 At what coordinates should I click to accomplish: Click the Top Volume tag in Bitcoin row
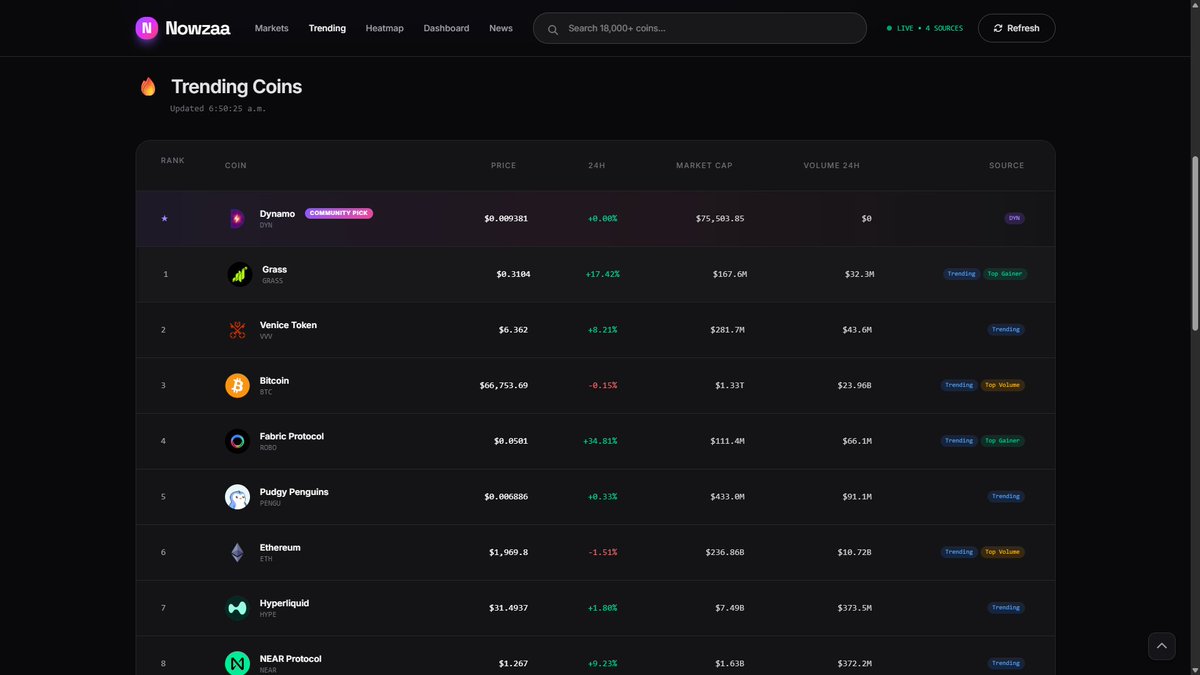[1003, 385]
